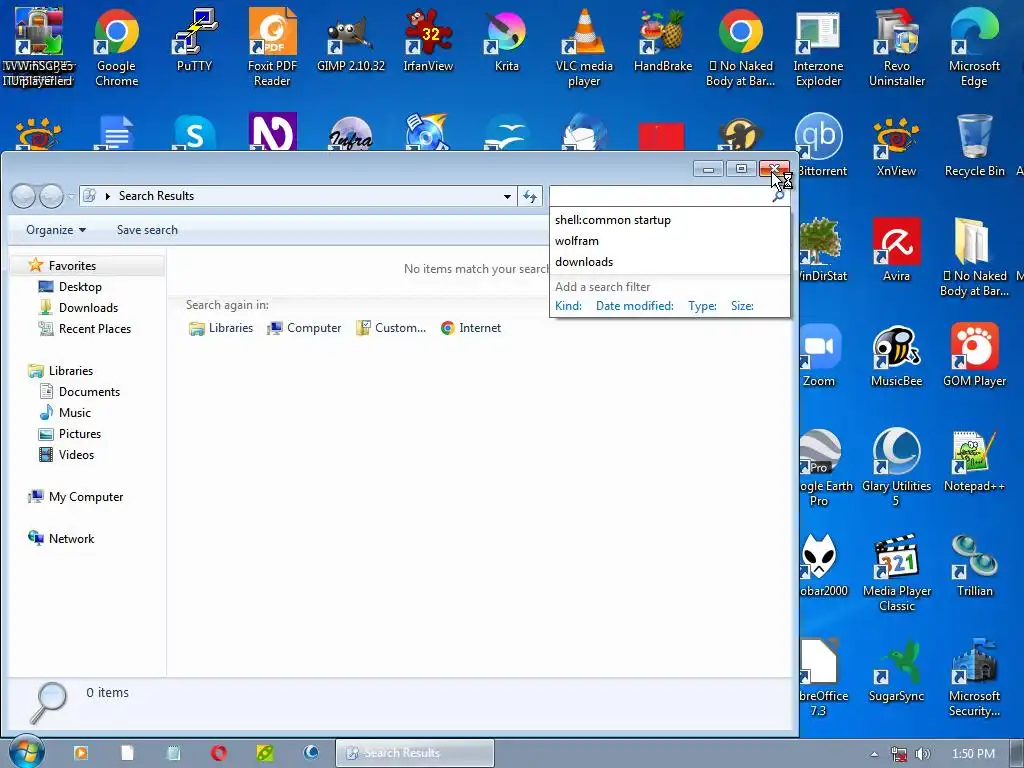Viewport: 1024px width, 768px height.
Task: Open Foxit PDF Reader shortcut
Action: pos(272,47)
